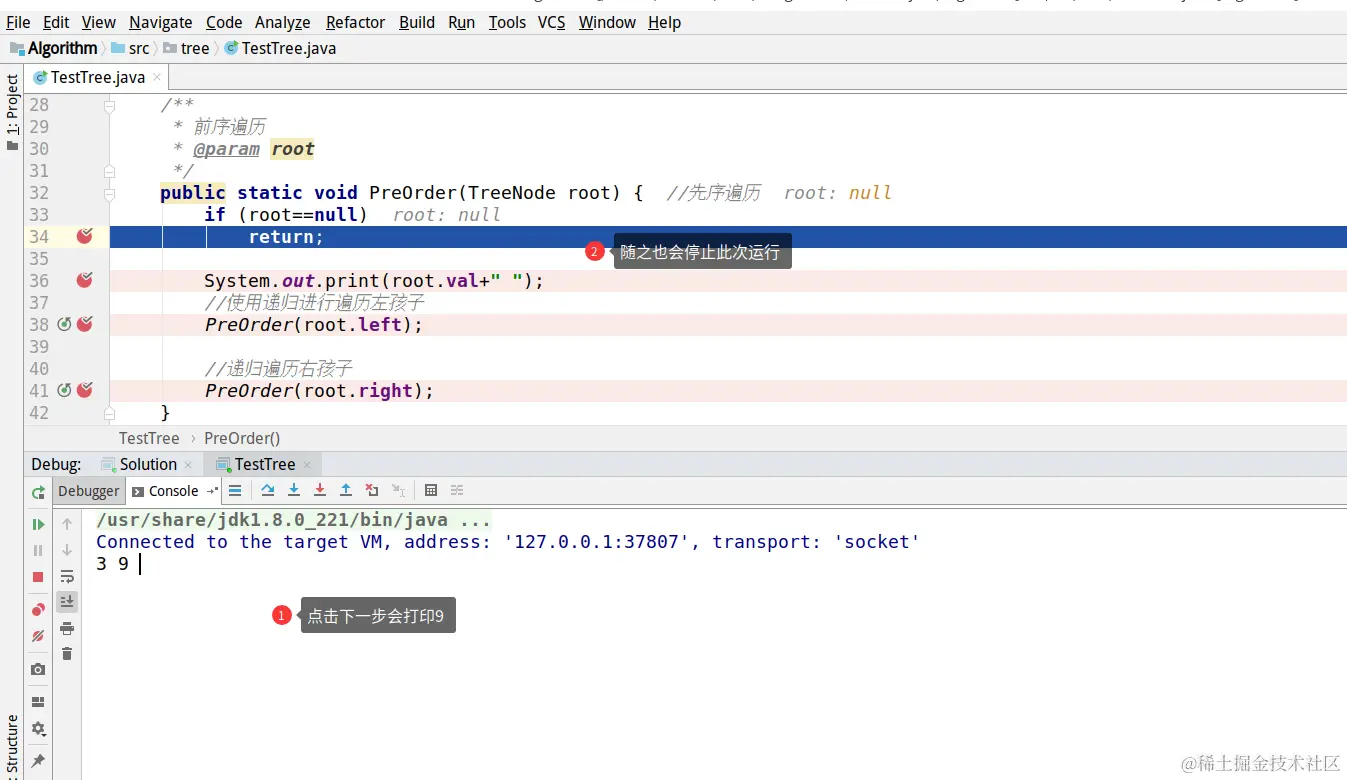The image size is (1347, 780).
Task: Click the console print icon
Action: coord(67,628)
